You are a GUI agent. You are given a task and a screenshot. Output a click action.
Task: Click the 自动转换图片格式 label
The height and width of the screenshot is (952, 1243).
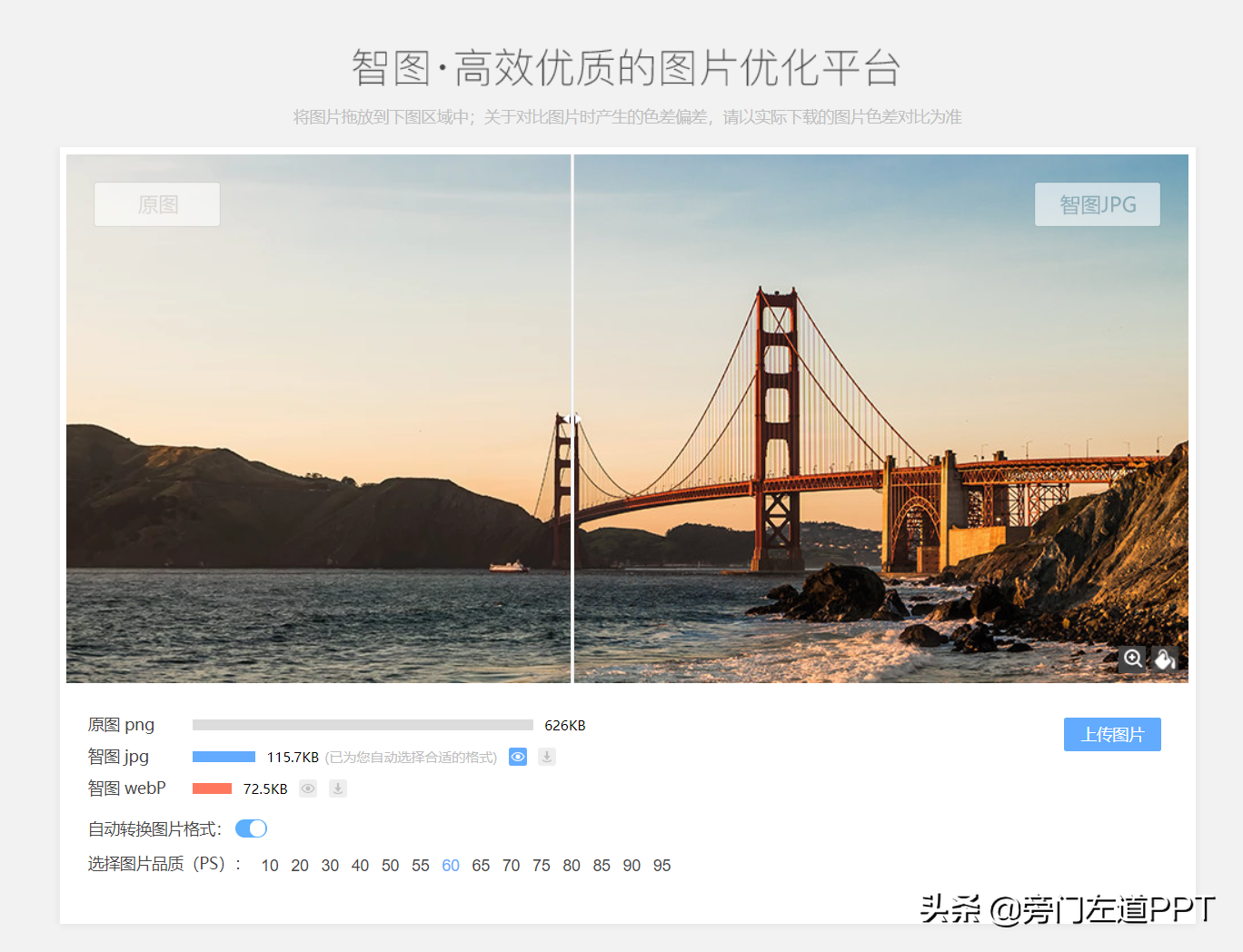pyautogui.click(x=154, y=828)
